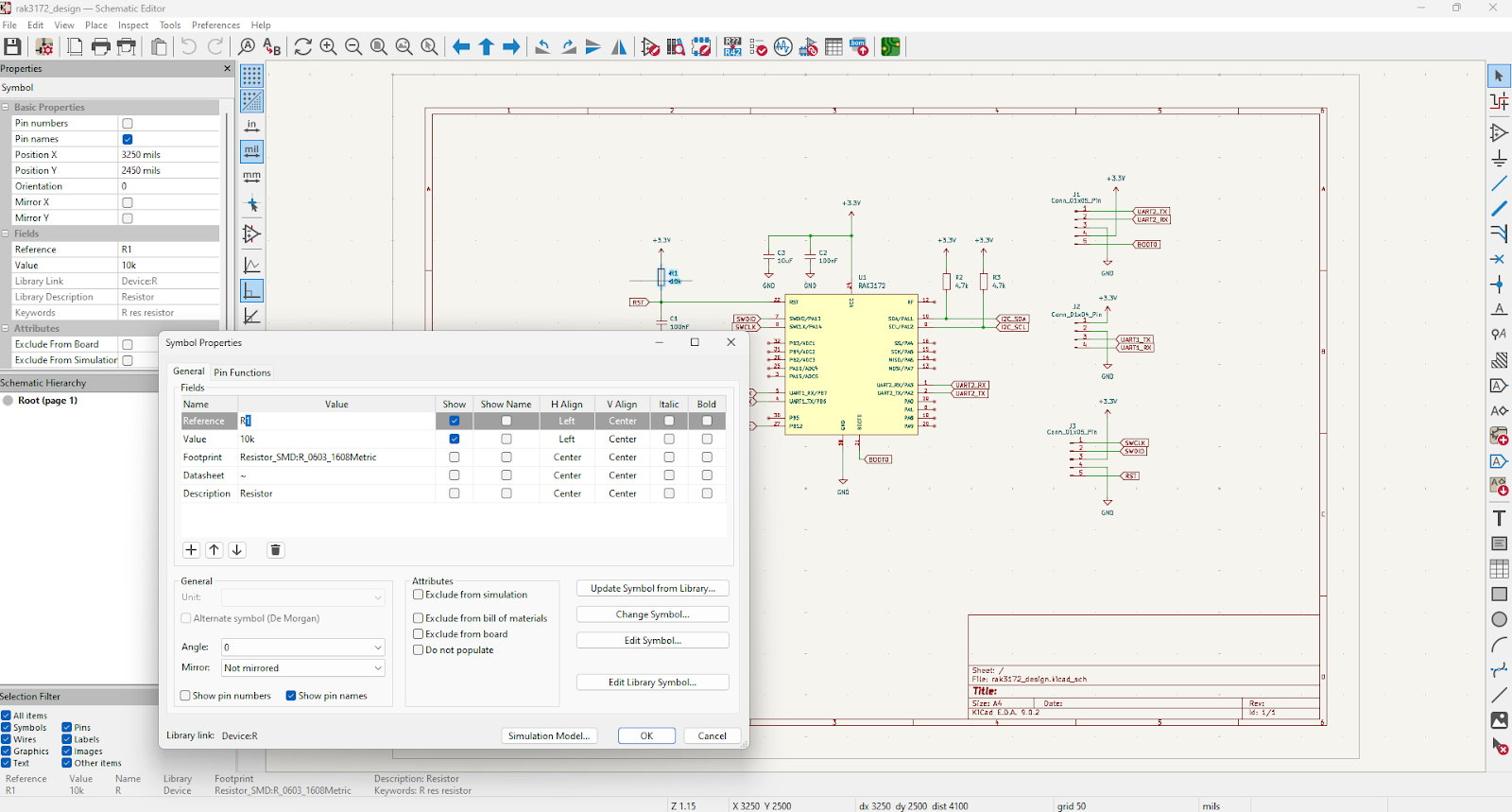The image size is (1512, 812).
Task: Switch units to inches (in)
Action: coord(251,126)
